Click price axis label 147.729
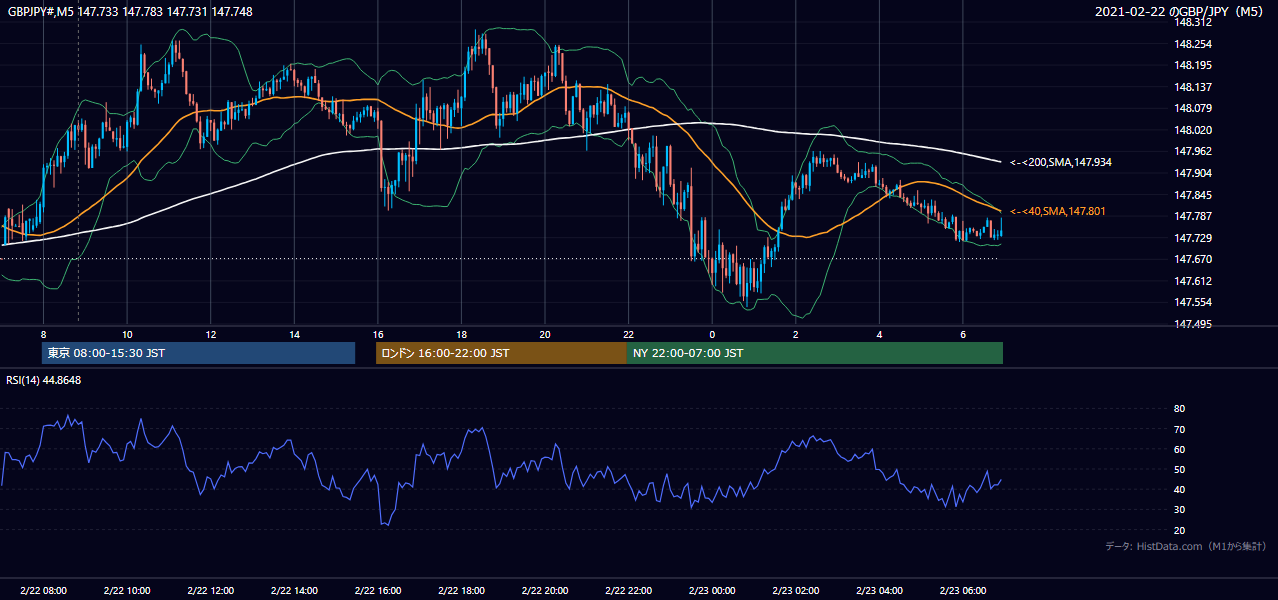The image size is (1278, 600). click(x=1193, y=238)
